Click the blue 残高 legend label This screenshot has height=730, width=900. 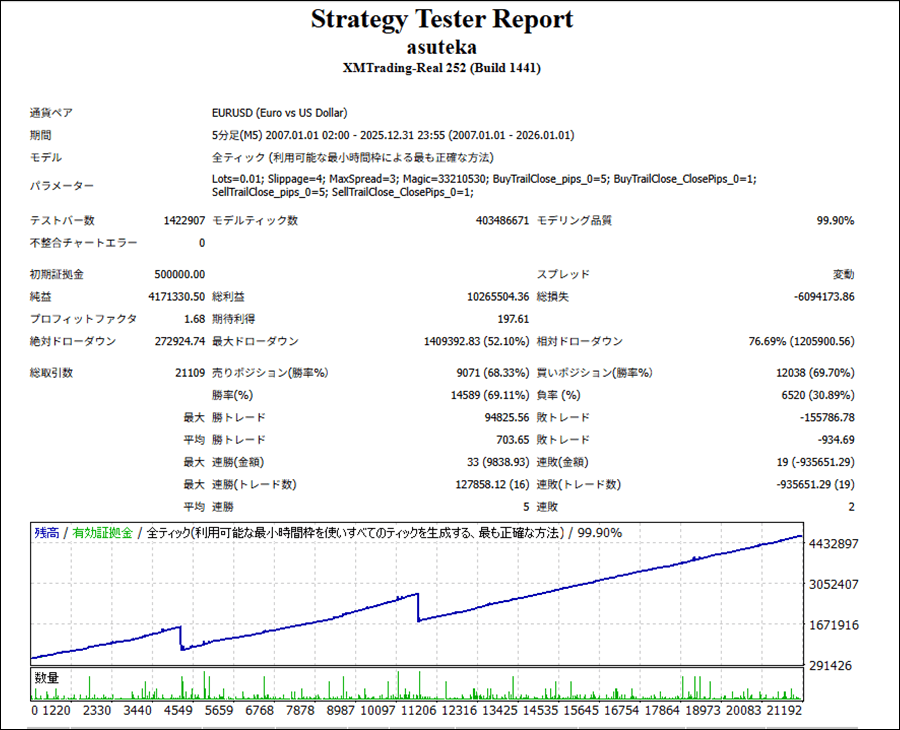pyautogui.click(x=46, y=533)
